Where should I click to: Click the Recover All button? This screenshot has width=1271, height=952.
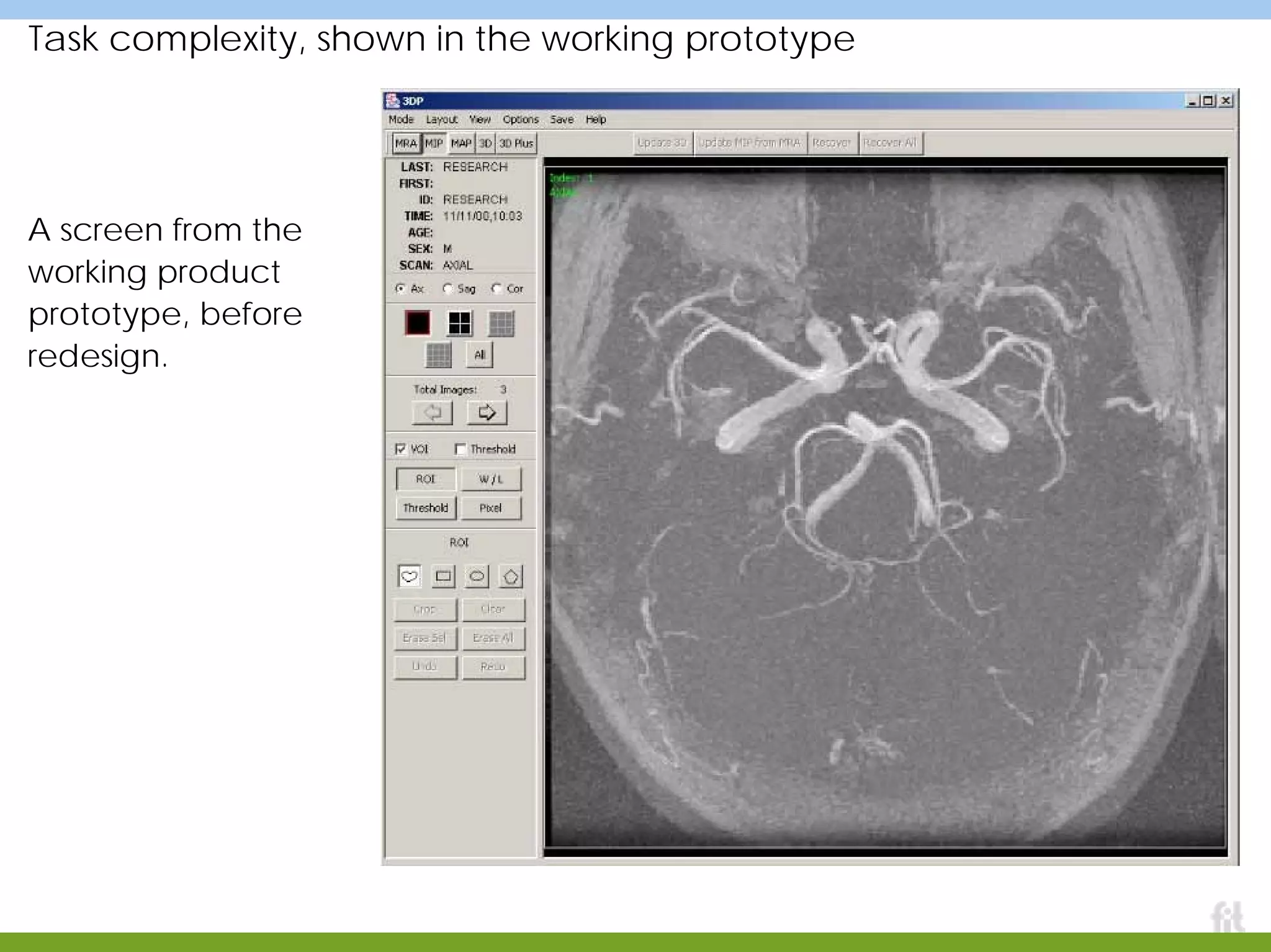(891, 143)
